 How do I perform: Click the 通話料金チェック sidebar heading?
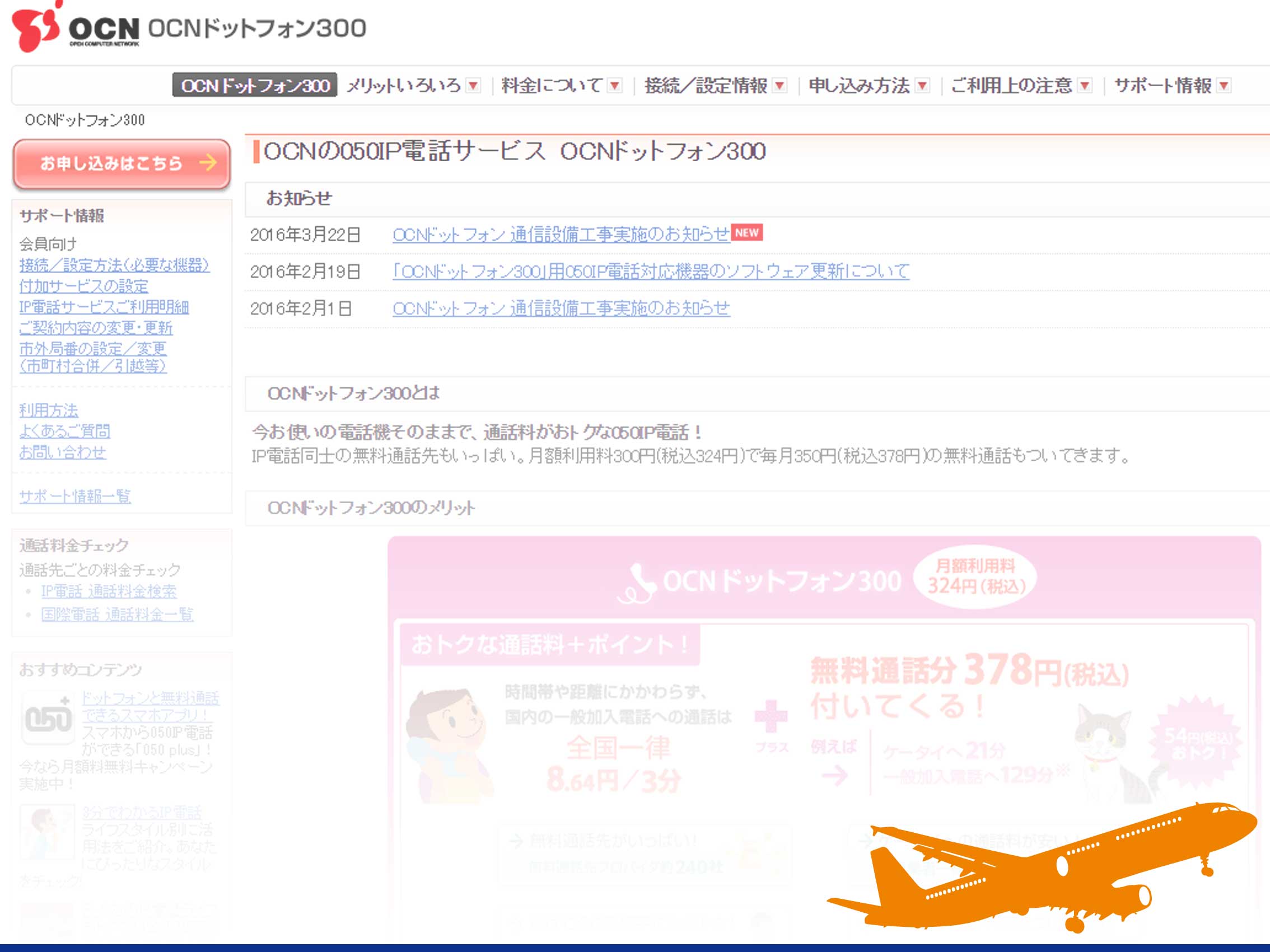[x=73, y=545]
